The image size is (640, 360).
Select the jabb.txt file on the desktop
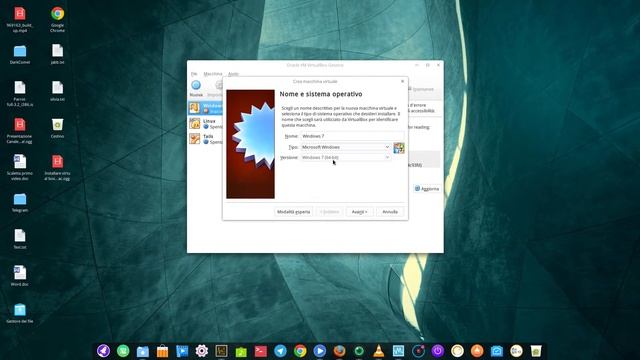coord(57,55)
